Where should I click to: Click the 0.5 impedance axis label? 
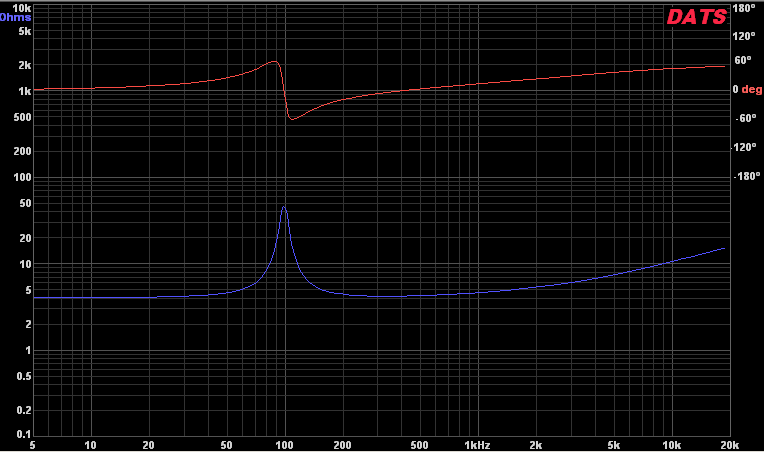tap(24, 377)
